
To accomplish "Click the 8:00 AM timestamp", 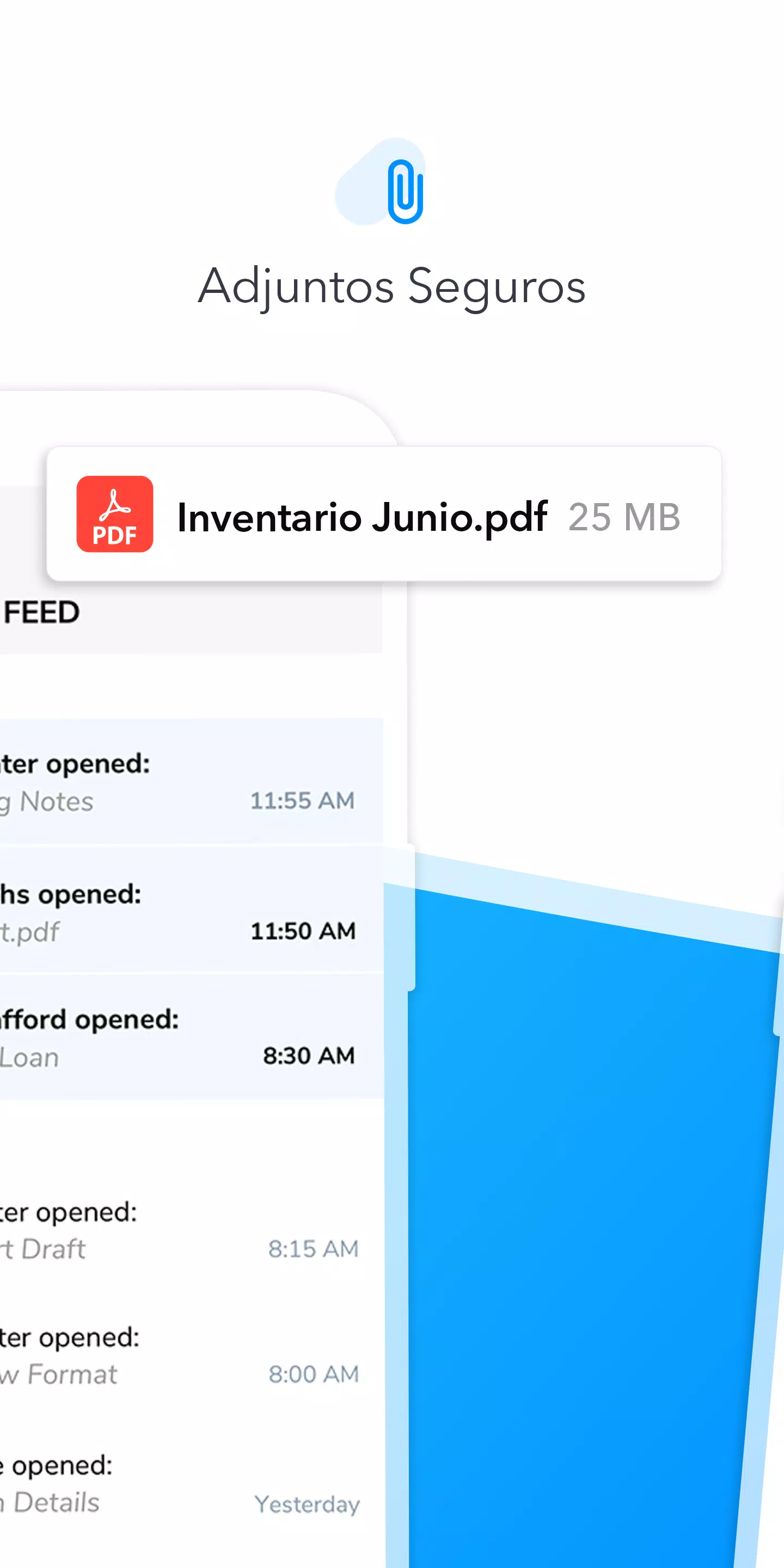I will (314, 1374).
